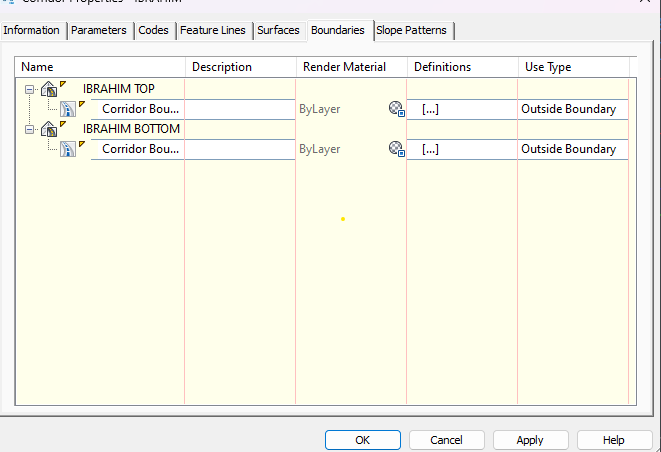Image resolution: width=661 pixels, height=452 pixels.
Task: Click corridor boundary icon under IBRAHIM TOP
Action: (67, 109)
